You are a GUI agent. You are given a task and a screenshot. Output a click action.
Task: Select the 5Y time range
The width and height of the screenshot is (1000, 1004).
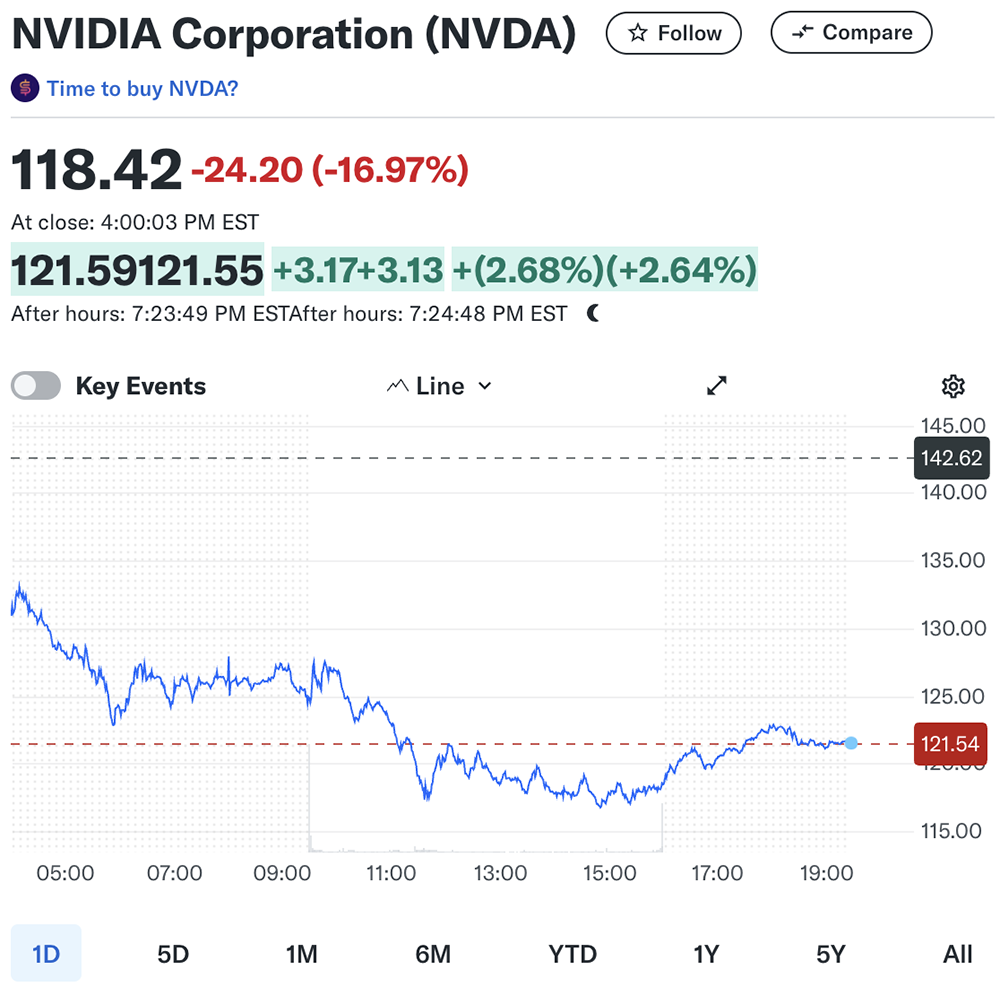(831, 954)
